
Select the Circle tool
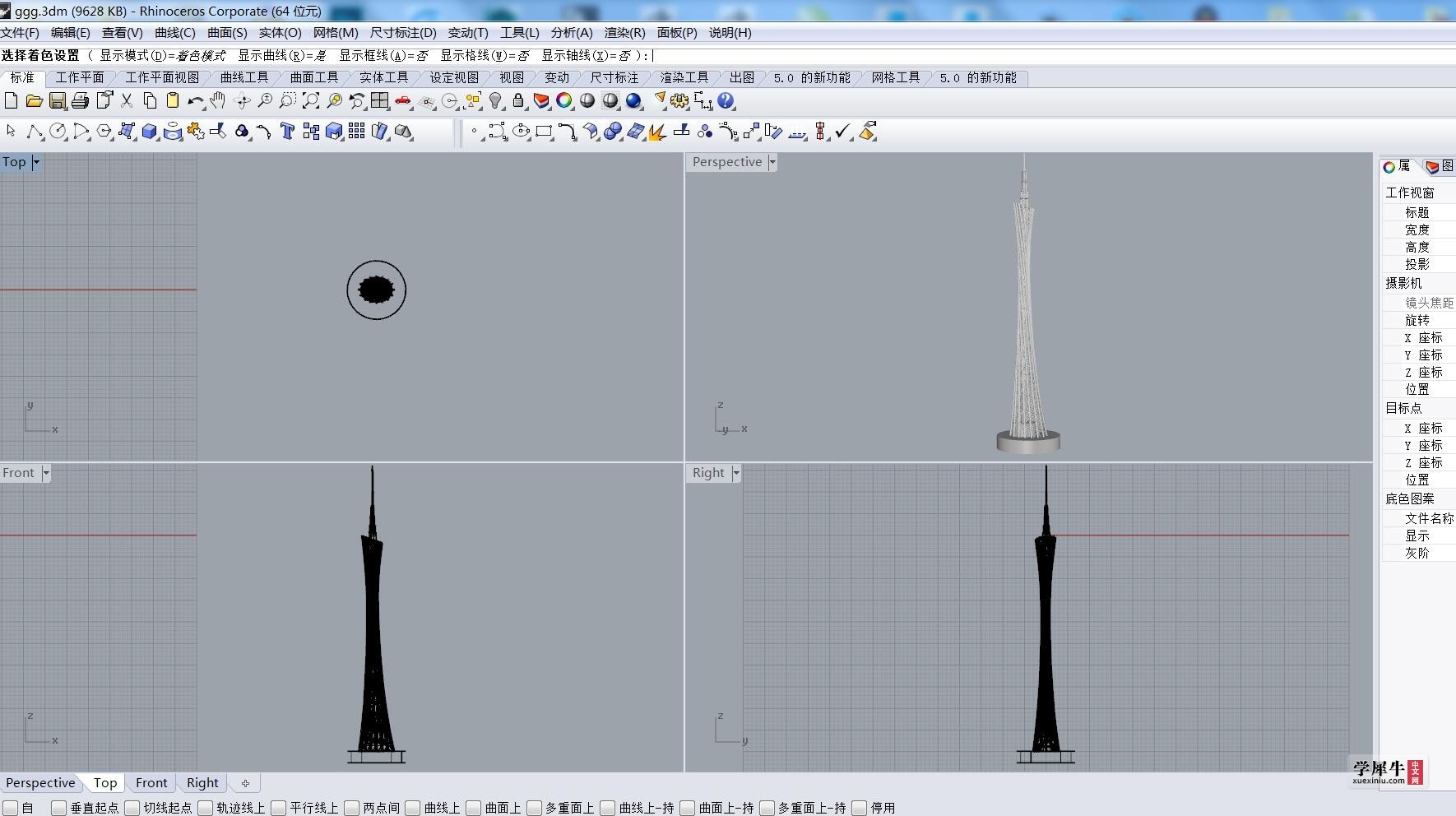58,132
